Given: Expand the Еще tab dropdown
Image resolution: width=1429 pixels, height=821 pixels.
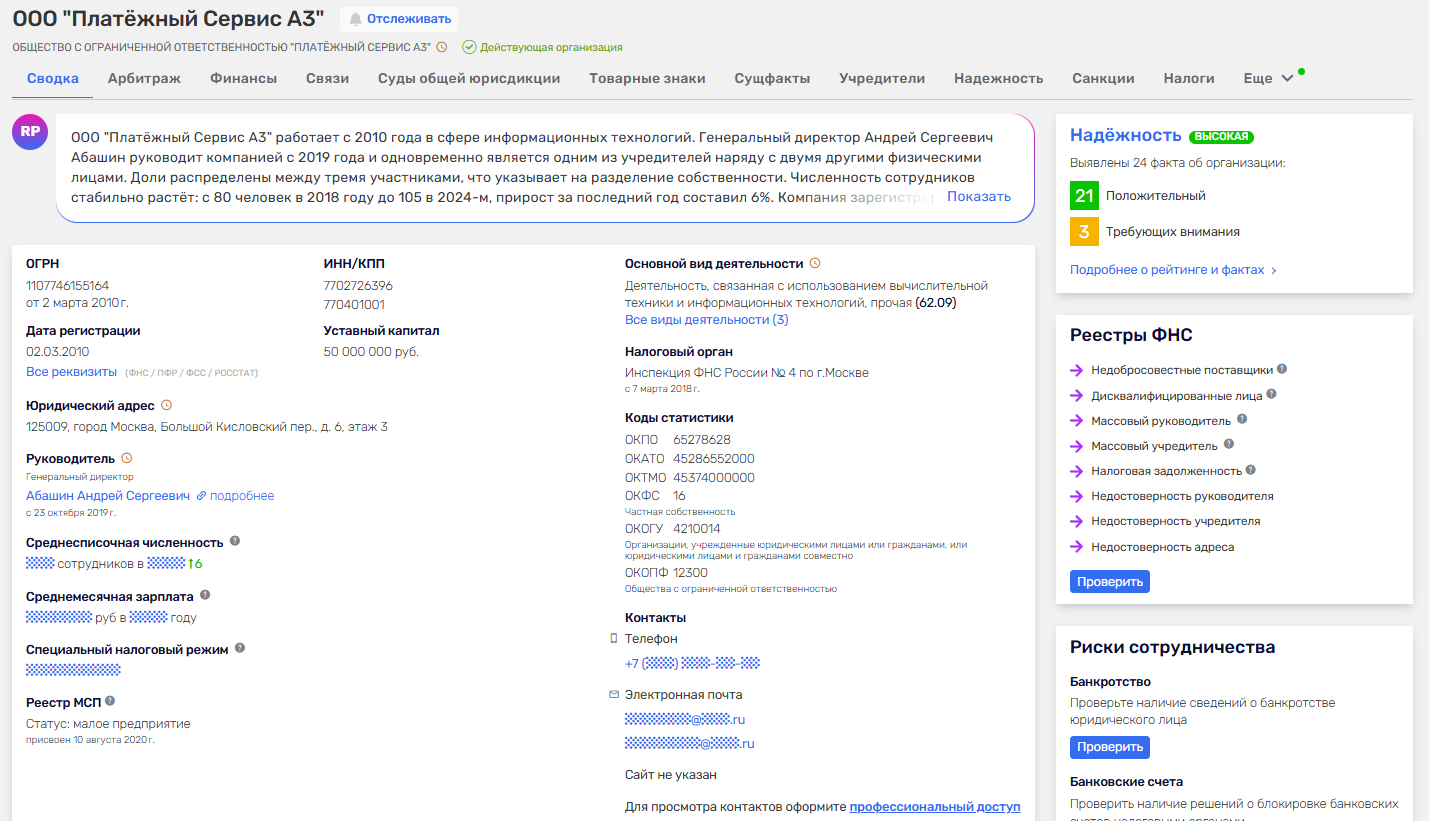Looking at the screenshot, I should click(1268, 78).
